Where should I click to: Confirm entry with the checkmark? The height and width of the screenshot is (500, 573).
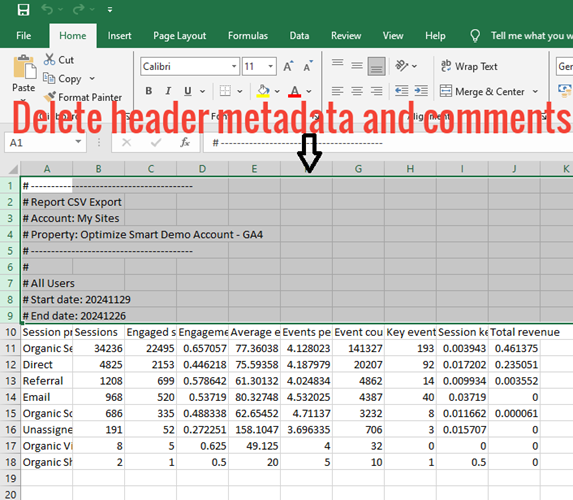(156, 142)
